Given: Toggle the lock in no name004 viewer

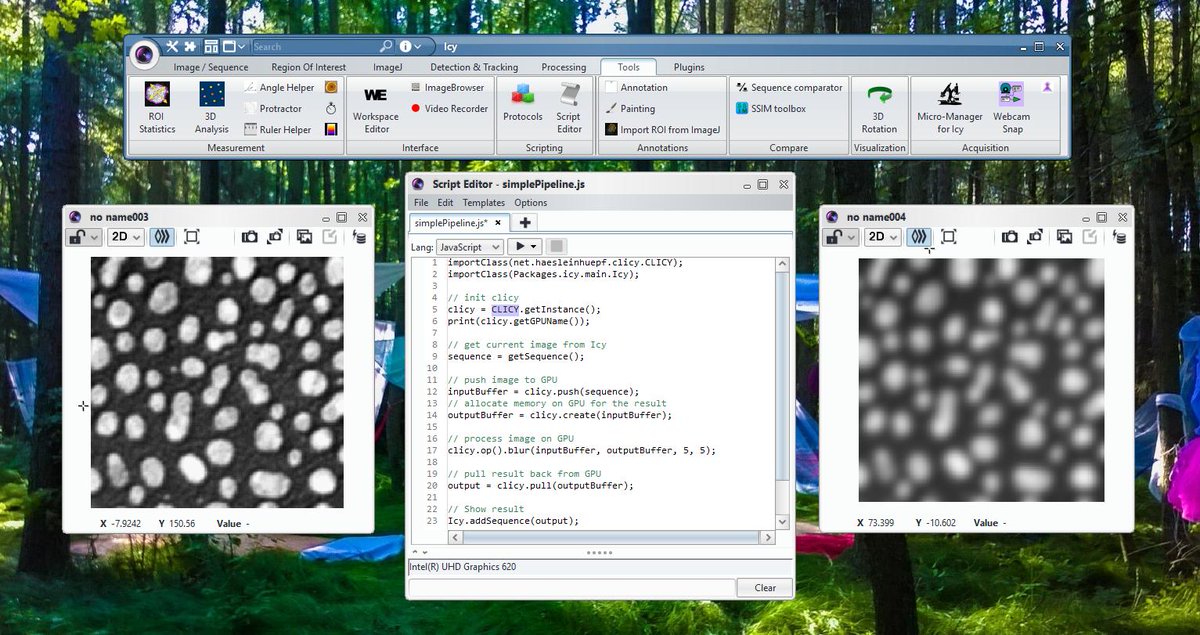Looking at the screenshot, I should tap(840, 237).
